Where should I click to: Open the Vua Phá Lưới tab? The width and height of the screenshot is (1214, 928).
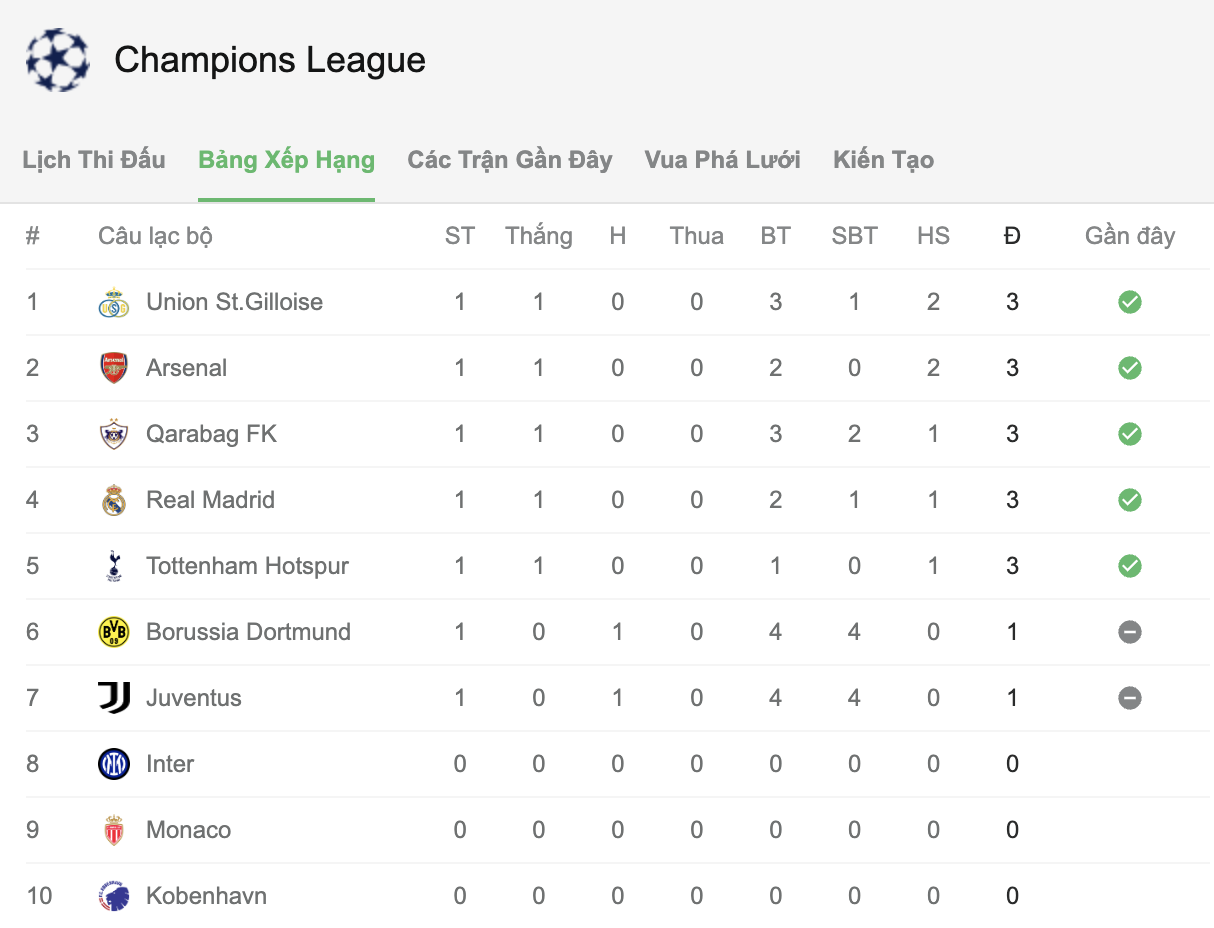[723, 160]
